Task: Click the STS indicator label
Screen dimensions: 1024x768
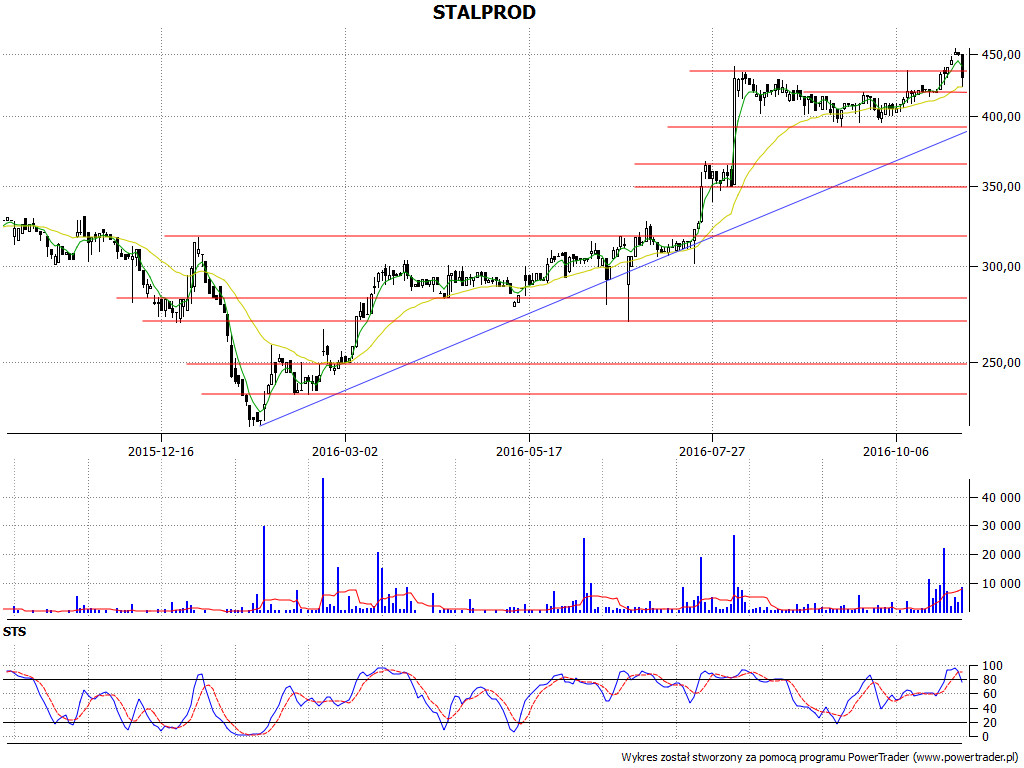Action: (14, 632)
